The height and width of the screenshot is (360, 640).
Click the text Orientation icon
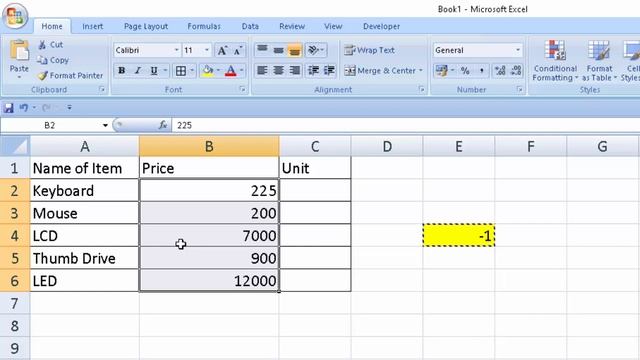313,51
